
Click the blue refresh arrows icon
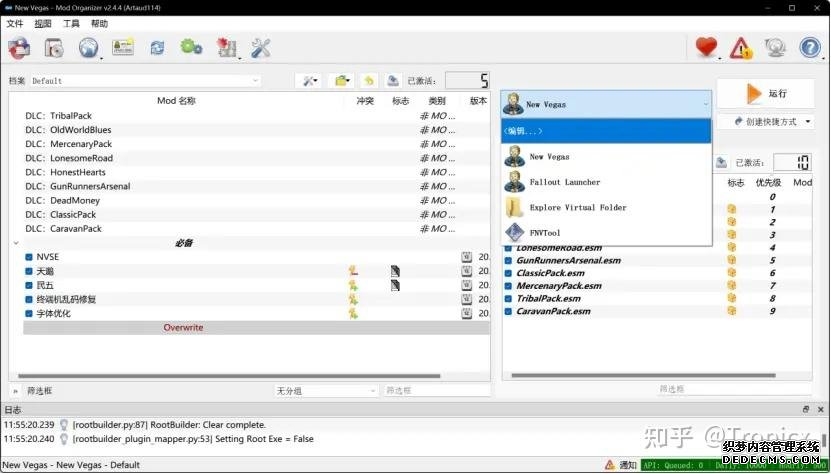[x=157, y=47]
